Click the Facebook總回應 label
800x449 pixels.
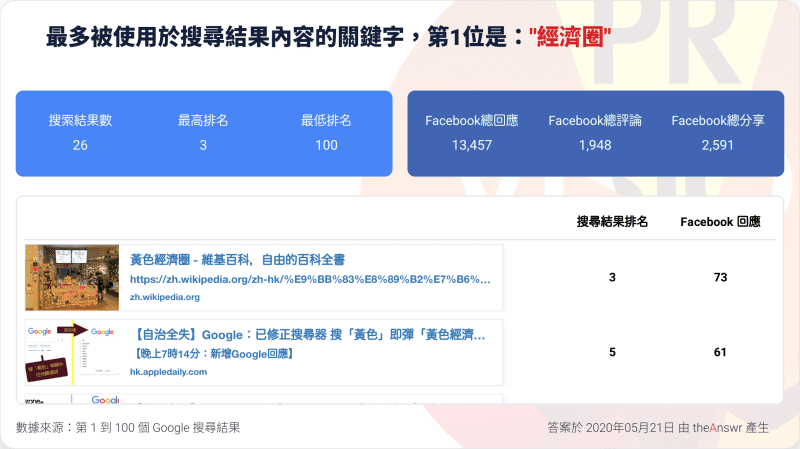tap(472, 120)
